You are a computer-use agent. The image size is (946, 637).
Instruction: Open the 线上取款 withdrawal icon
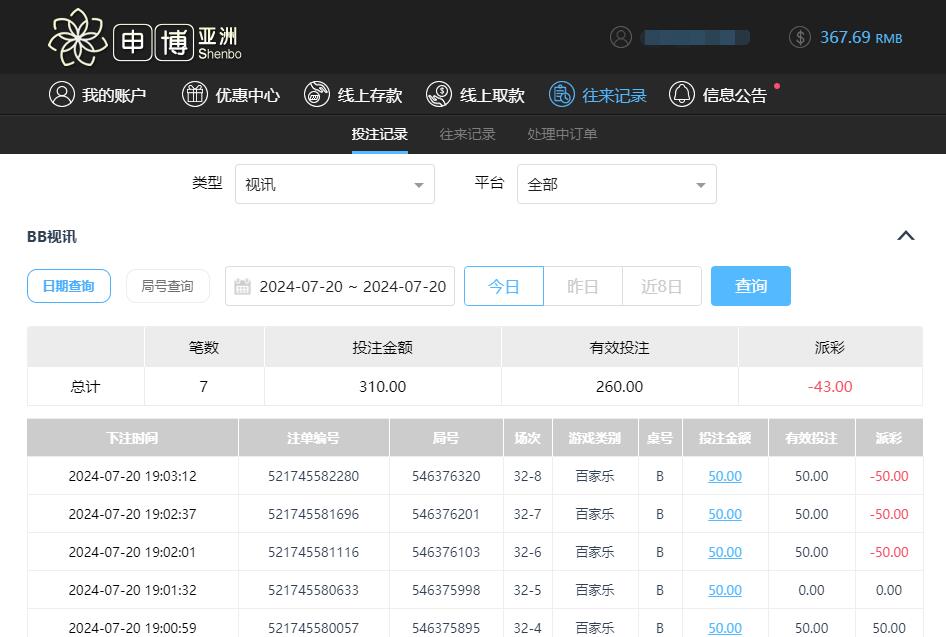pyautogui.click(x=438, y=94)
